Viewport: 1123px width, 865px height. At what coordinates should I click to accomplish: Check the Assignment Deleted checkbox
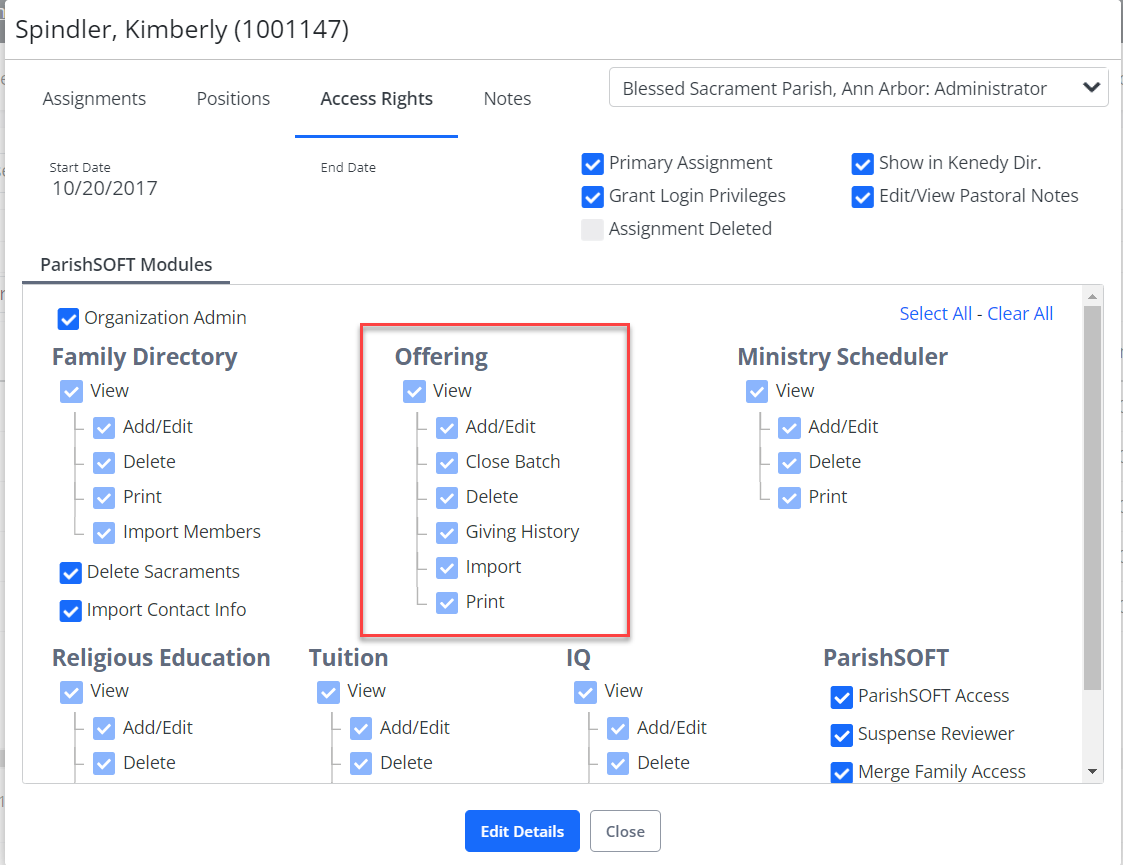click(x=592, y=229)
